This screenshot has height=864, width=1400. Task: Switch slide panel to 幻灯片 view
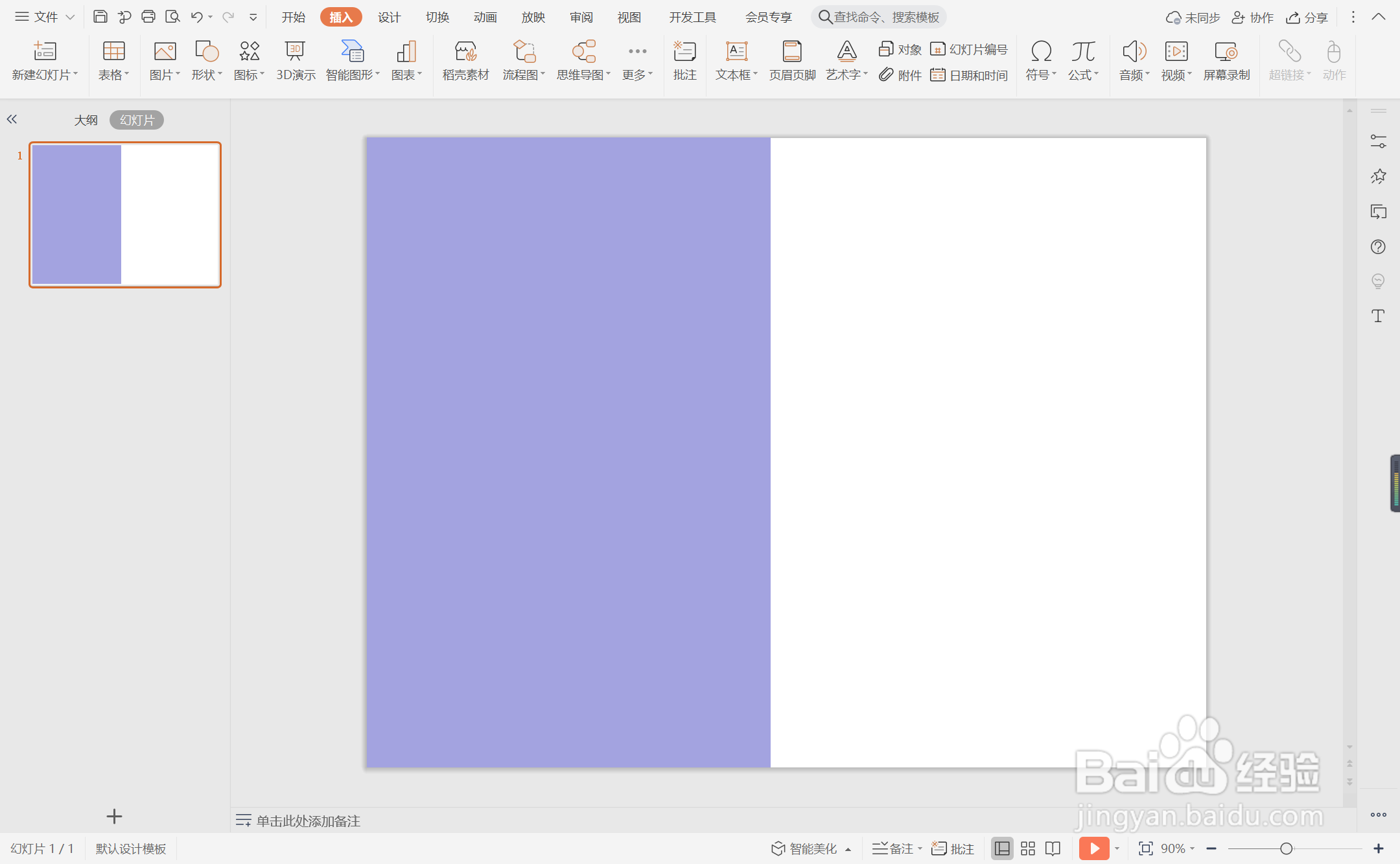(x=137, y=120)
